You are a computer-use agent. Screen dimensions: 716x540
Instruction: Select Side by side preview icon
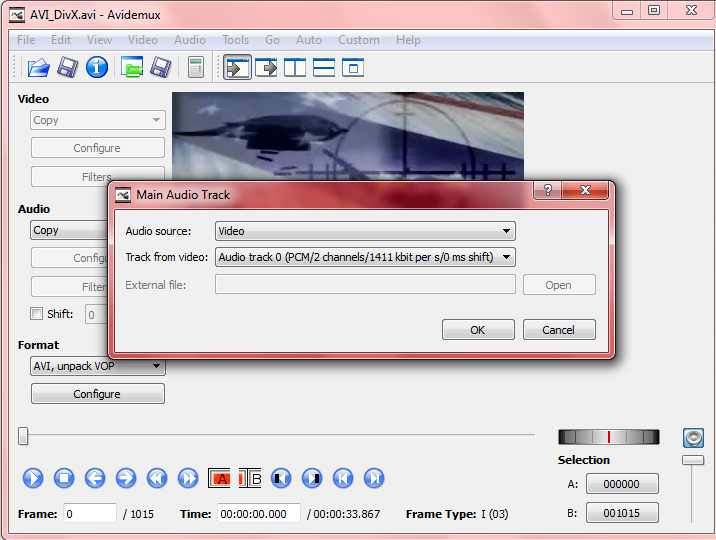(295, 68)
